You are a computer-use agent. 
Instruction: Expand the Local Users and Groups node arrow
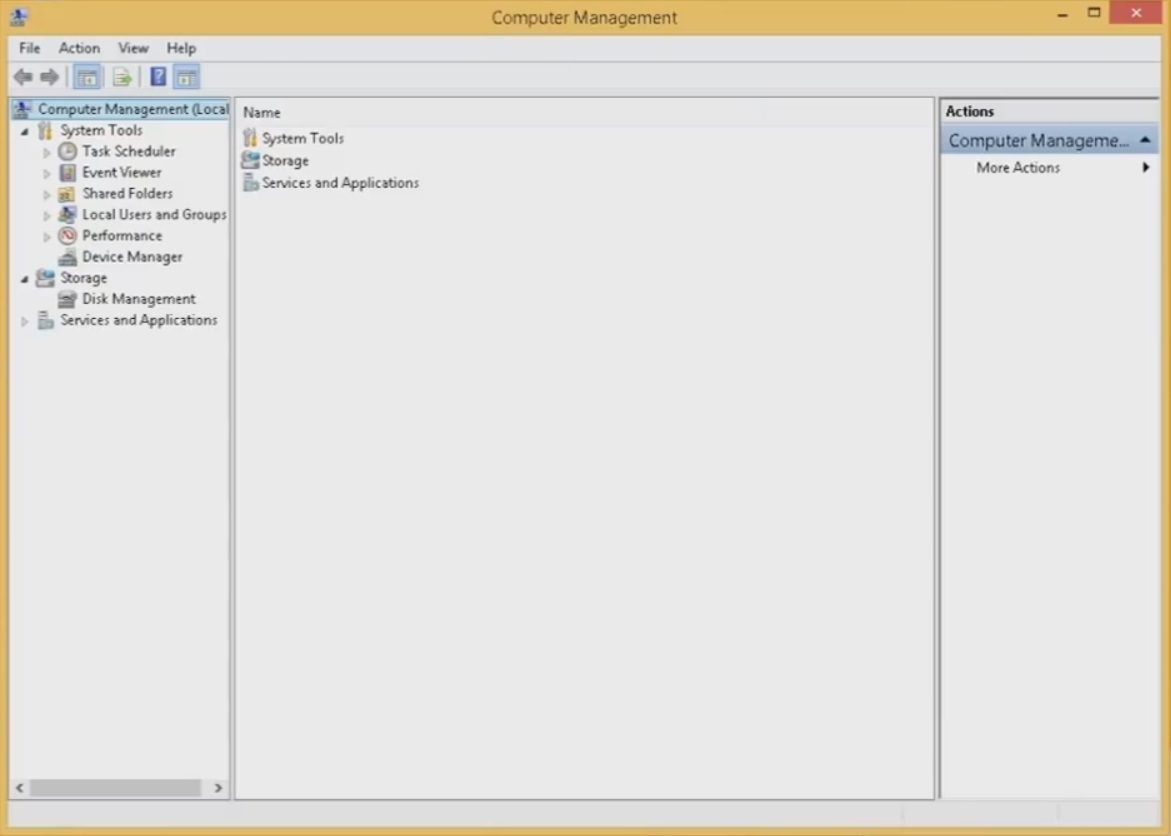(47, 215)
